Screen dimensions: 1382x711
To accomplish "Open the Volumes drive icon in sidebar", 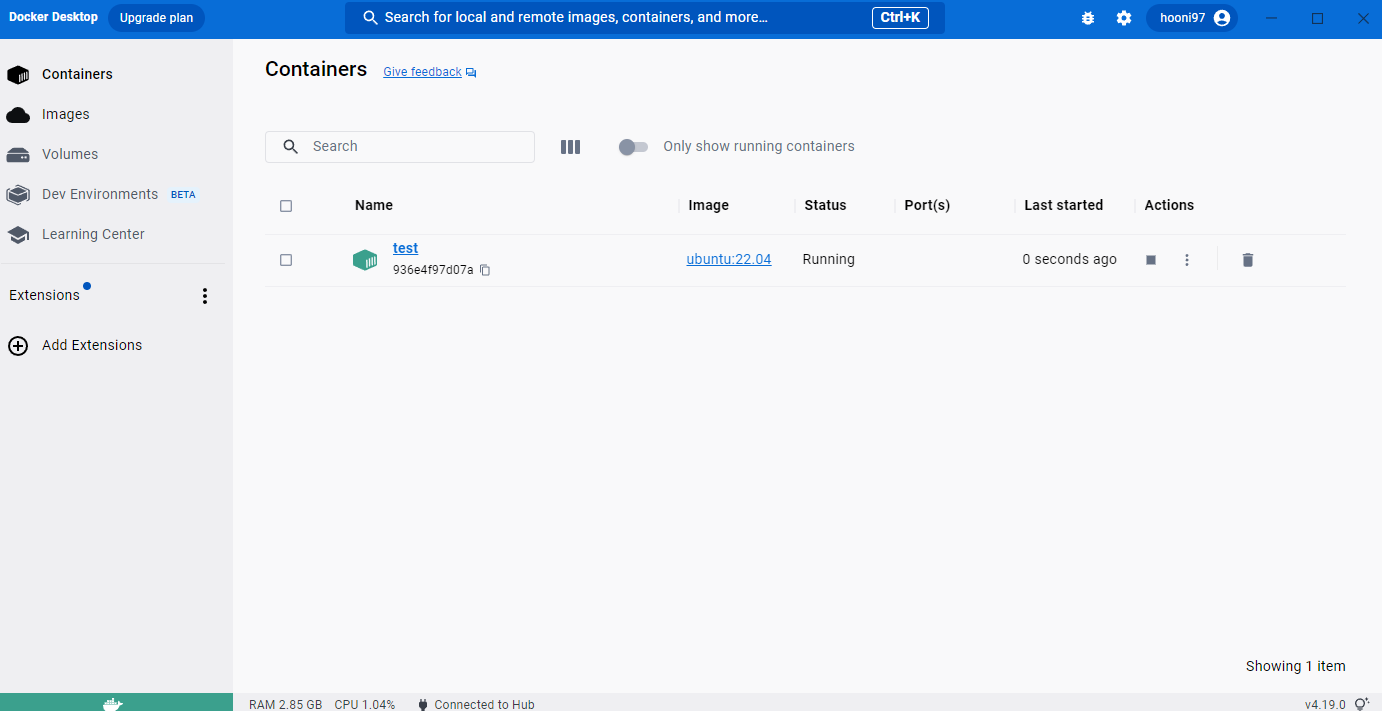I will 18,155.
